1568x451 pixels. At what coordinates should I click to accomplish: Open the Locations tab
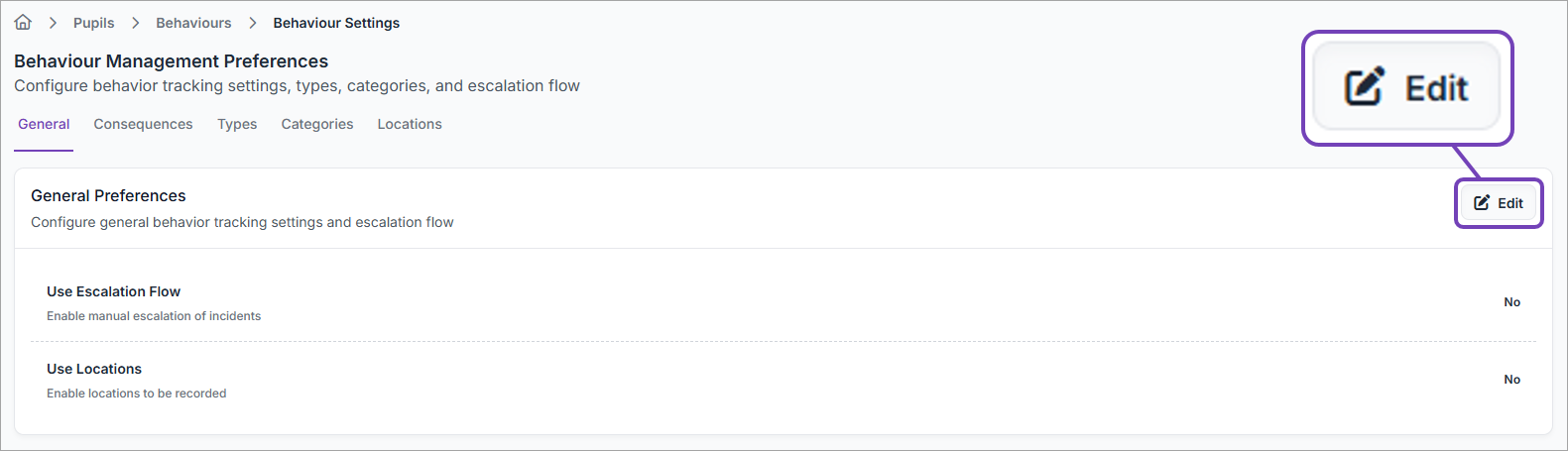point(410,125)
